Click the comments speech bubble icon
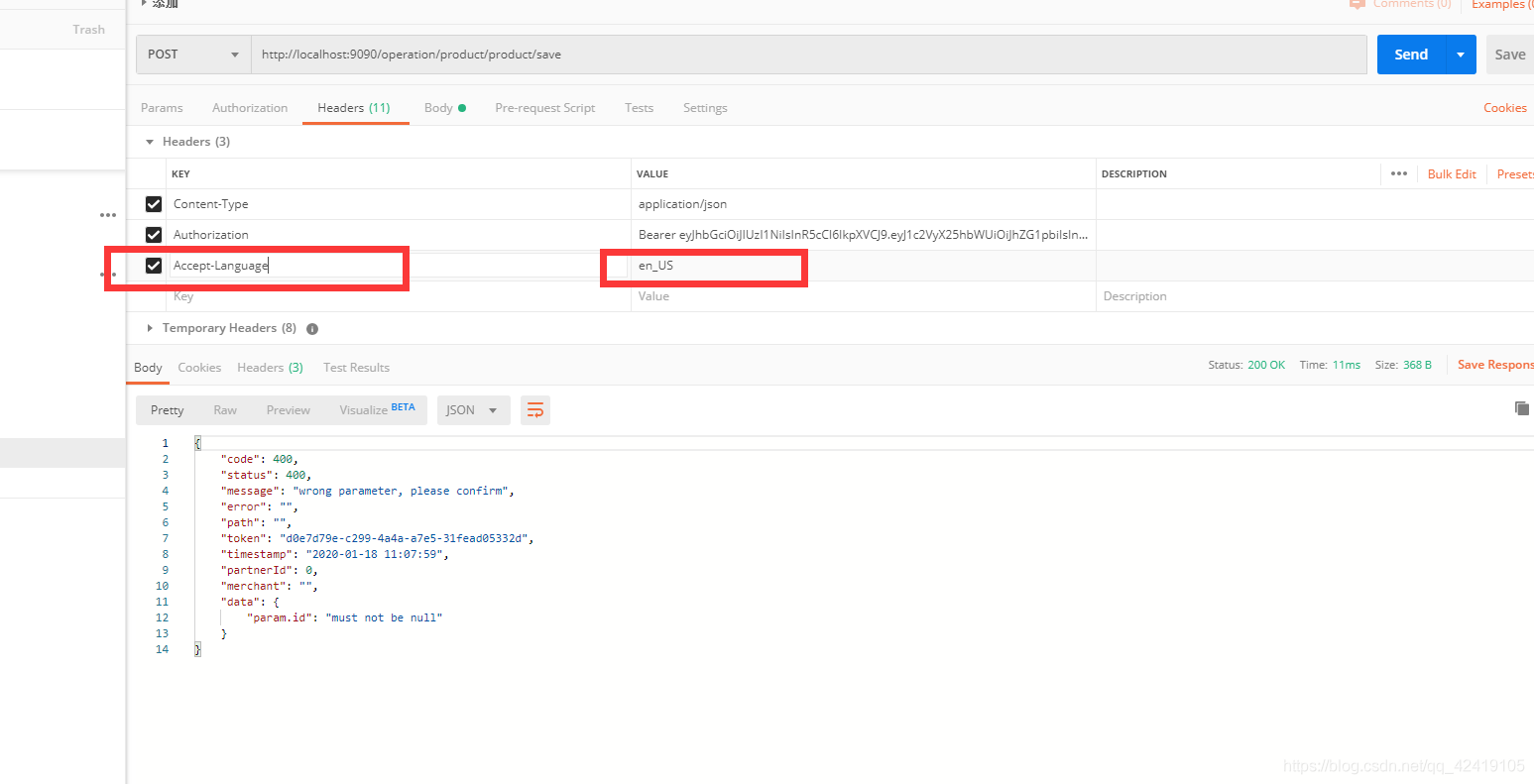The width and height of the screenshot is (1534, 784). click(x=1357, y=4)
